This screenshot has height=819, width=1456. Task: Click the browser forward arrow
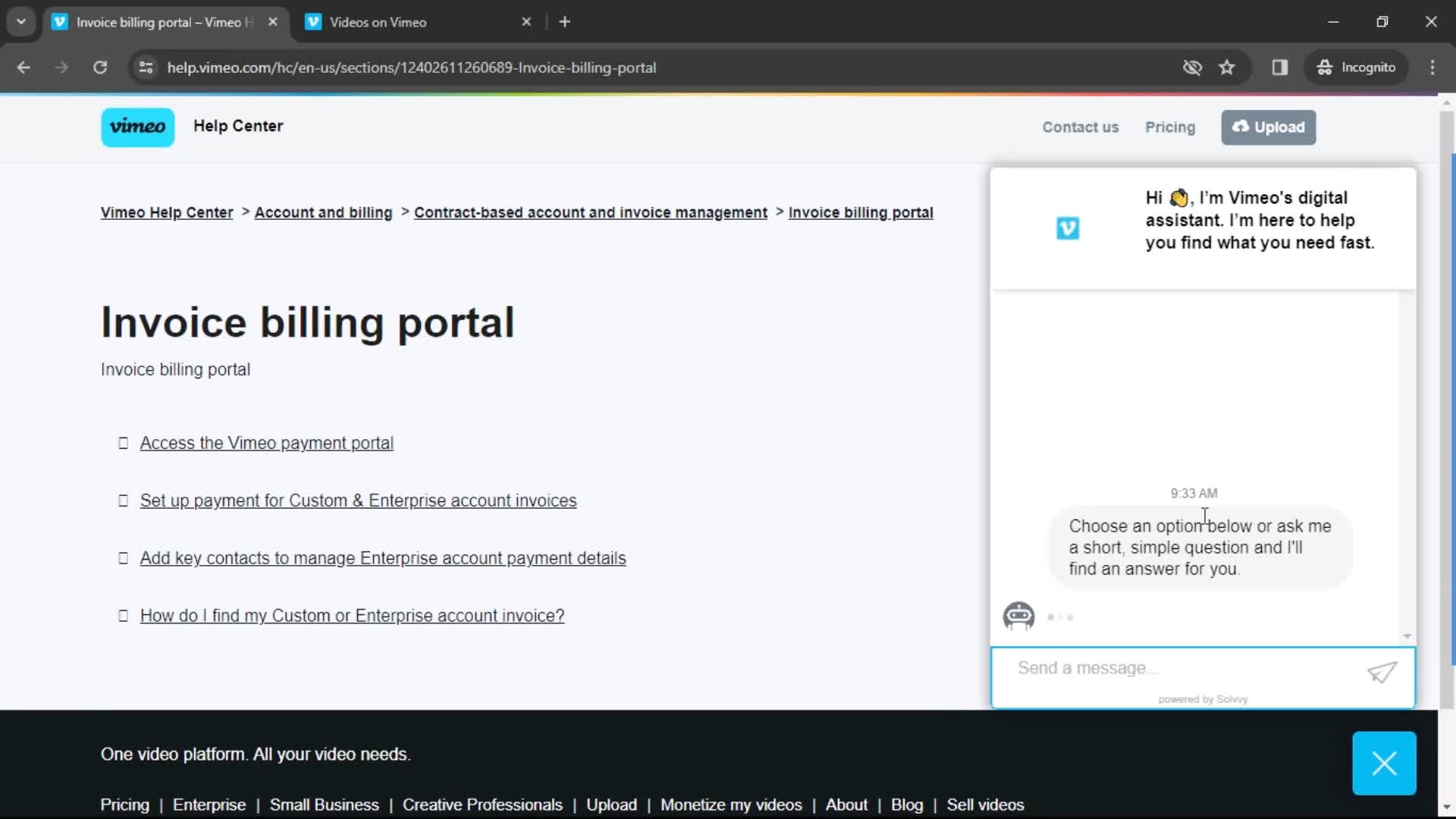(61, 67)
